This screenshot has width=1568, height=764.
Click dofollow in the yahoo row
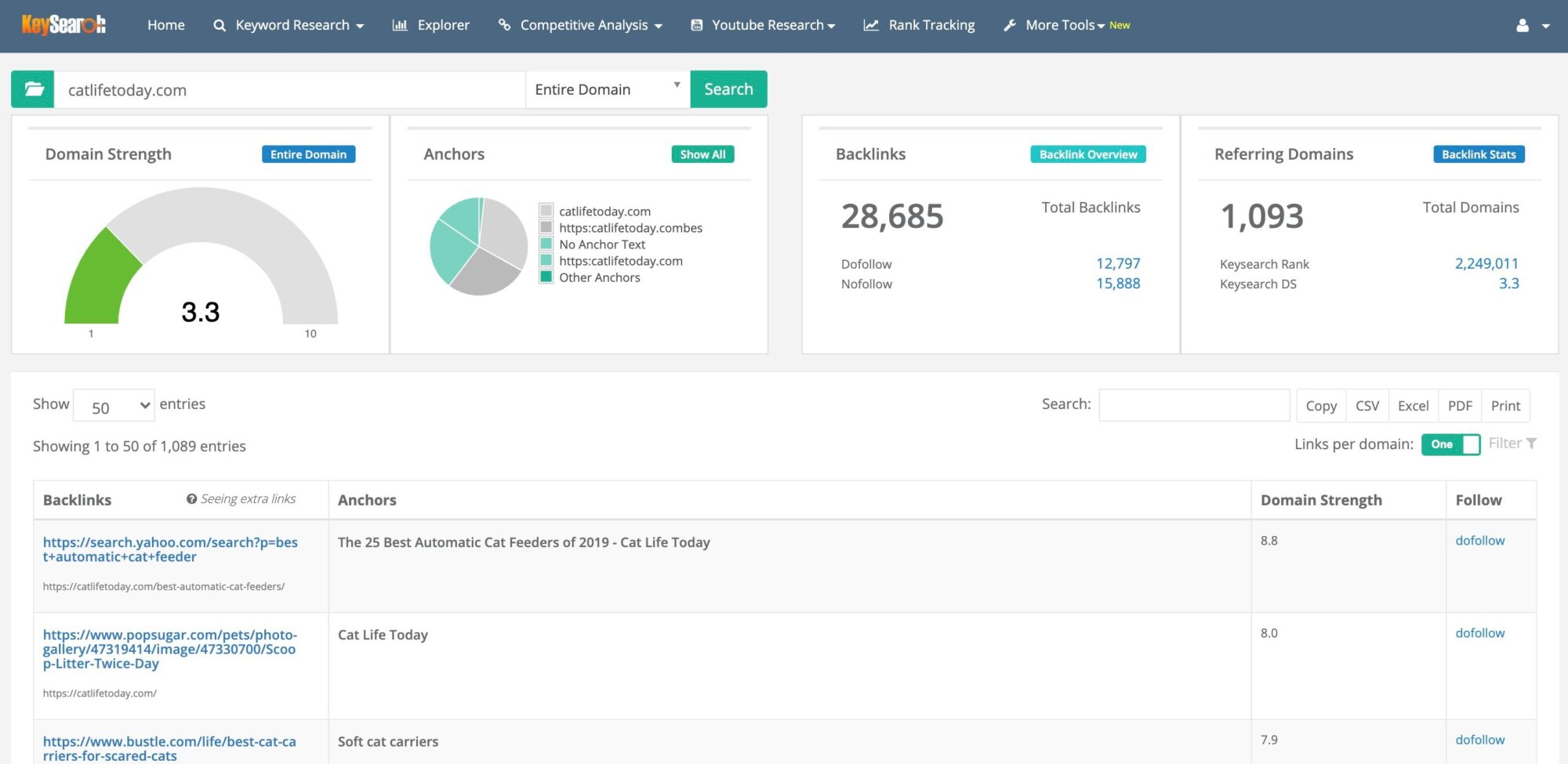click(x=1480, y=541)
